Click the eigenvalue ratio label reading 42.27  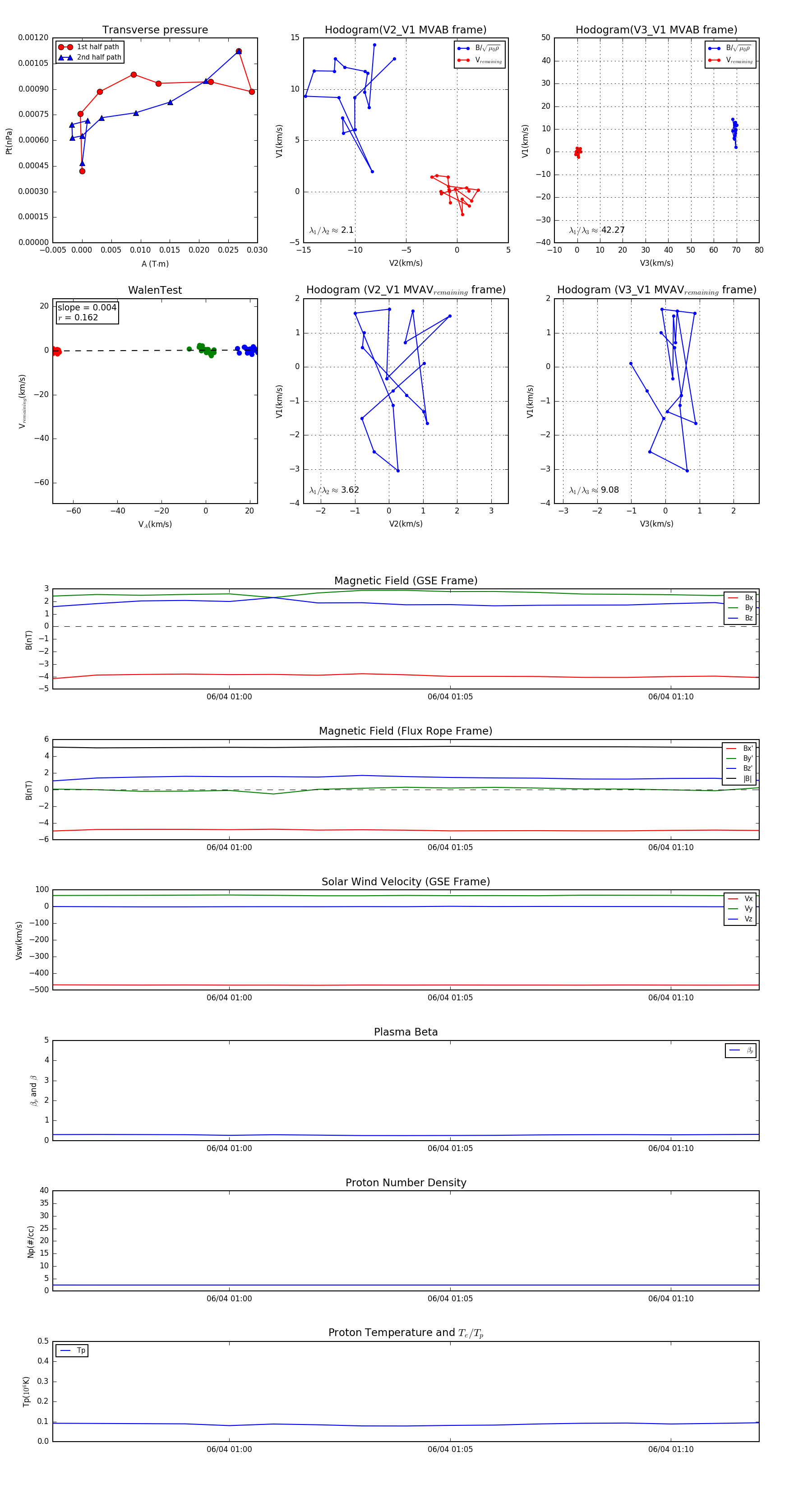[597, 230]
